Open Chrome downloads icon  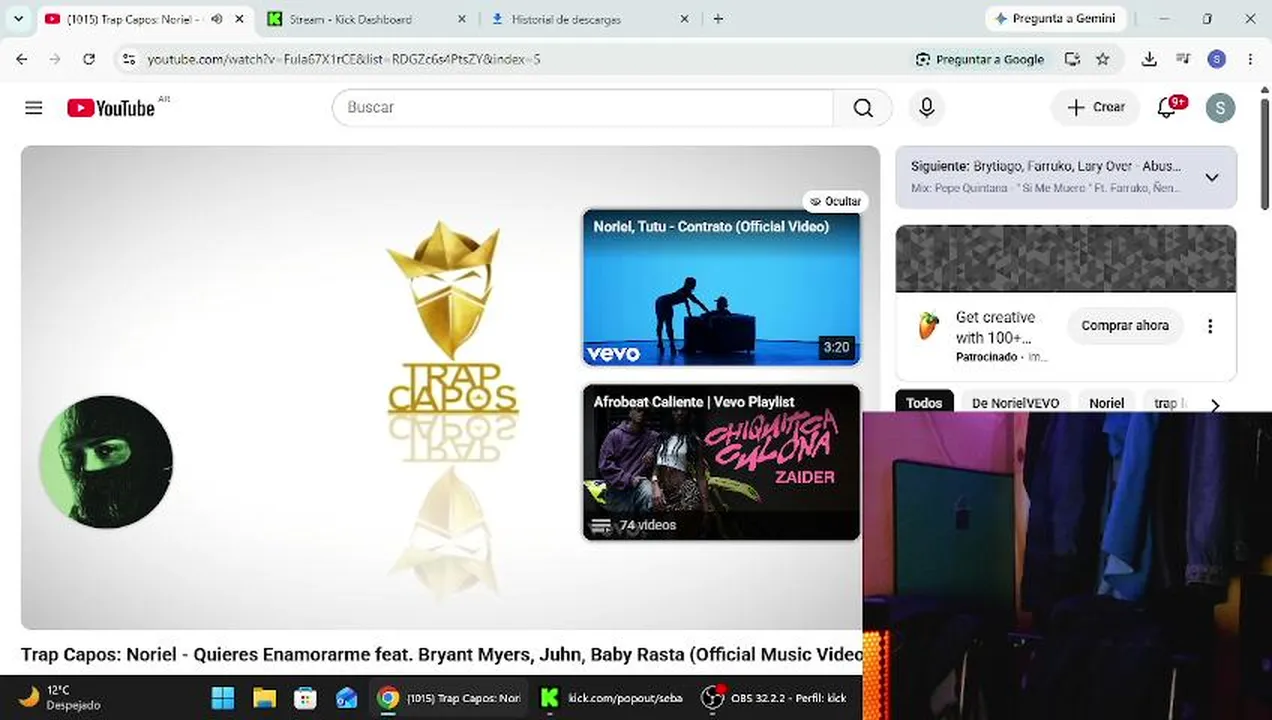[x=1149, y=59]
